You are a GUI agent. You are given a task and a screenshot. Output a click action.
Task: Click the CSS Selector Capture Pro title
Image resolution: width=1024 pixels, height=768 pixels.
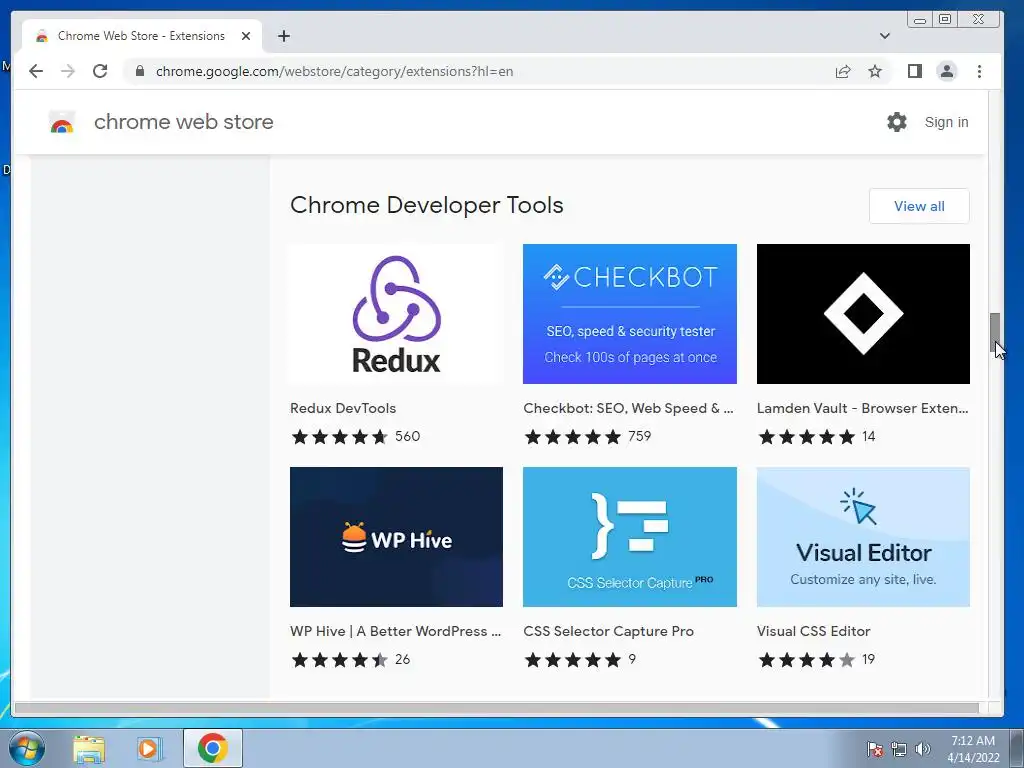click(x=608, y=632)
